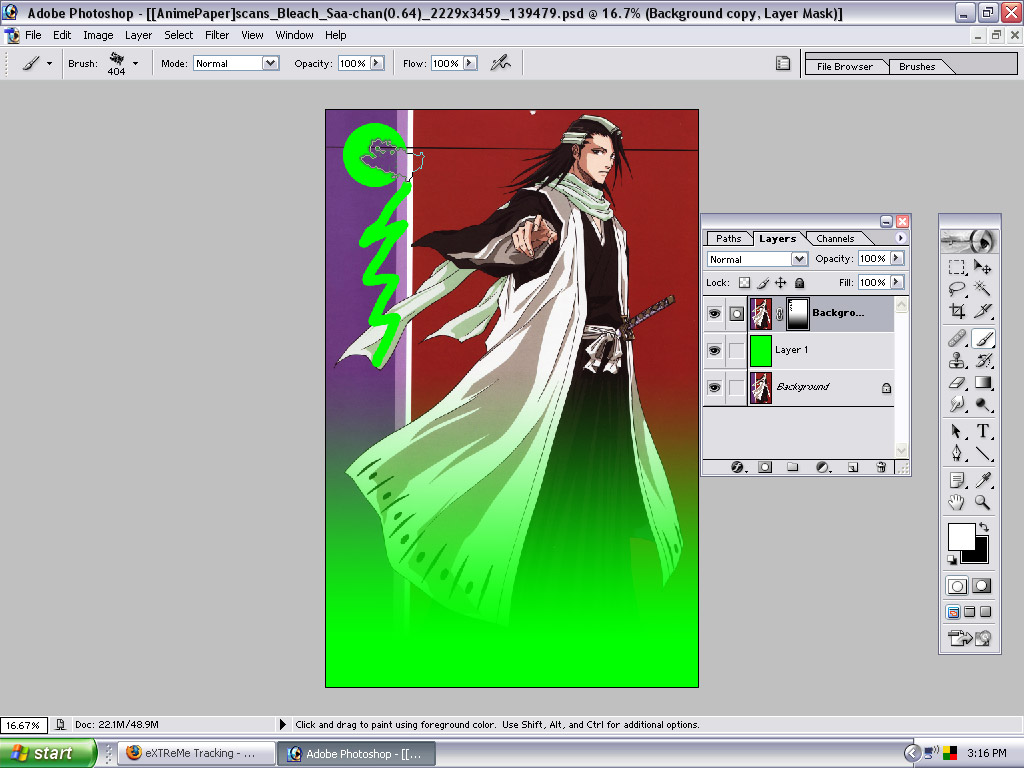The height and width of the screenshot is (768, 1024).
Task: Create a new layer from Layers panel
Action: [853, 467]
